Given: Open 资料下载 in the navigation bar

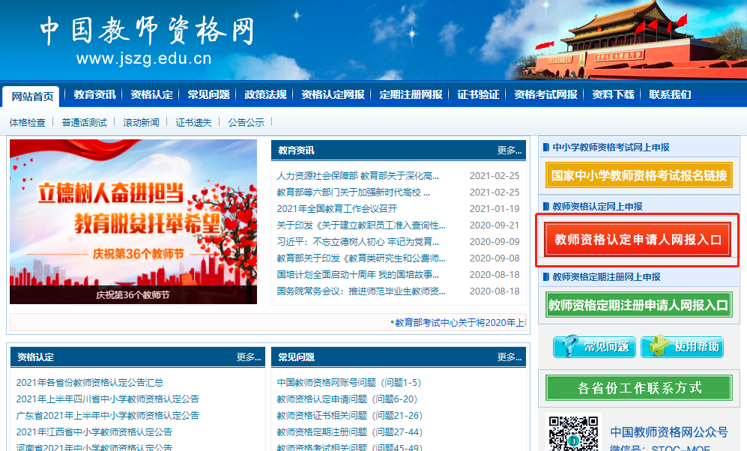Looking at the screenshot, I should click(x=612, y=95).
